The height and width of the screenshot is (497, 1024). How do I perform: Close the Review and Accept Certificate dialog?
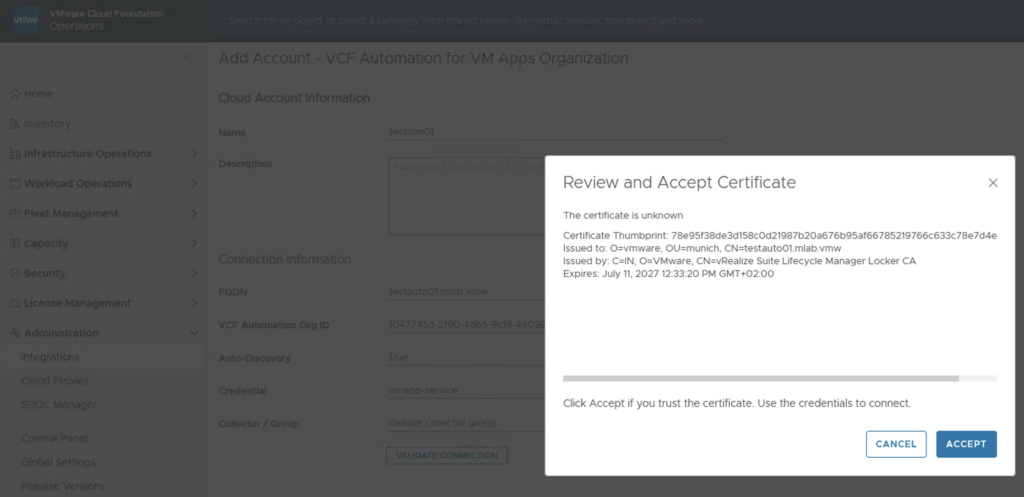[992, 183]
